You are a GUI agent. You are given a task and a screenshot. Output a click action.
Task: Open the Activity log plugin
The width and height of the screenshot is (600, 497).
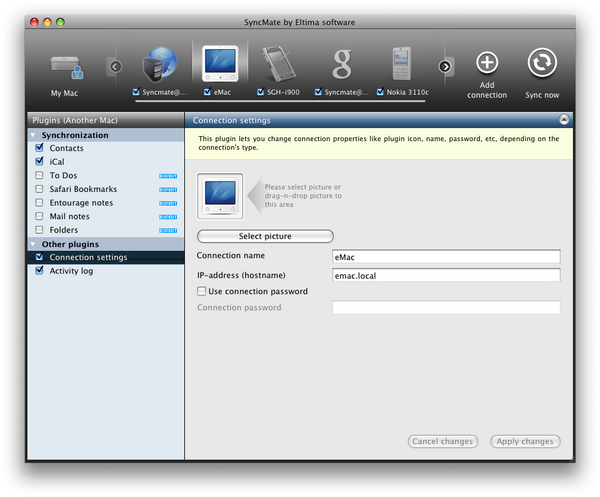[71, 271]
